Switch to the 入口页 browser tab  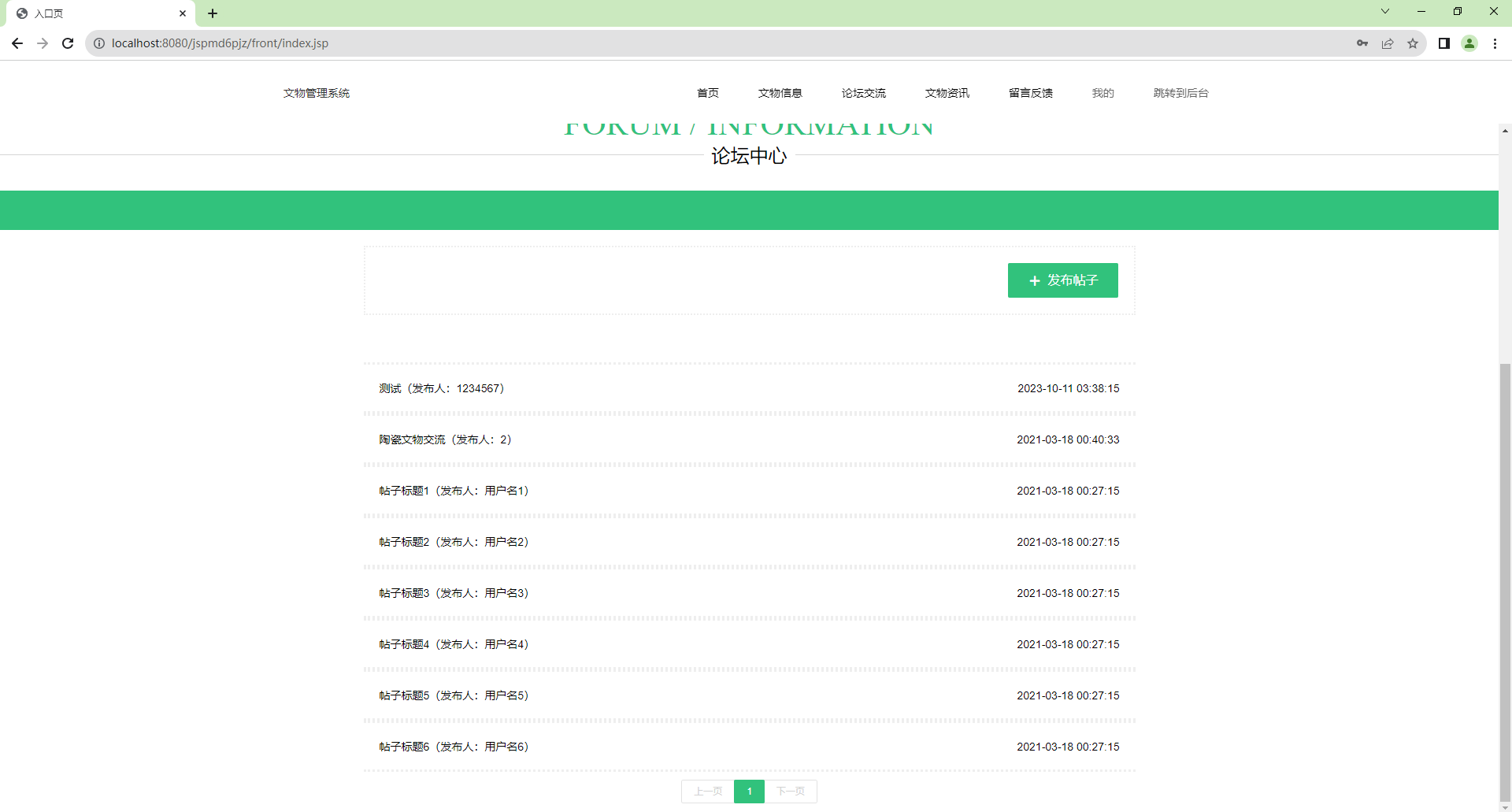94,13
